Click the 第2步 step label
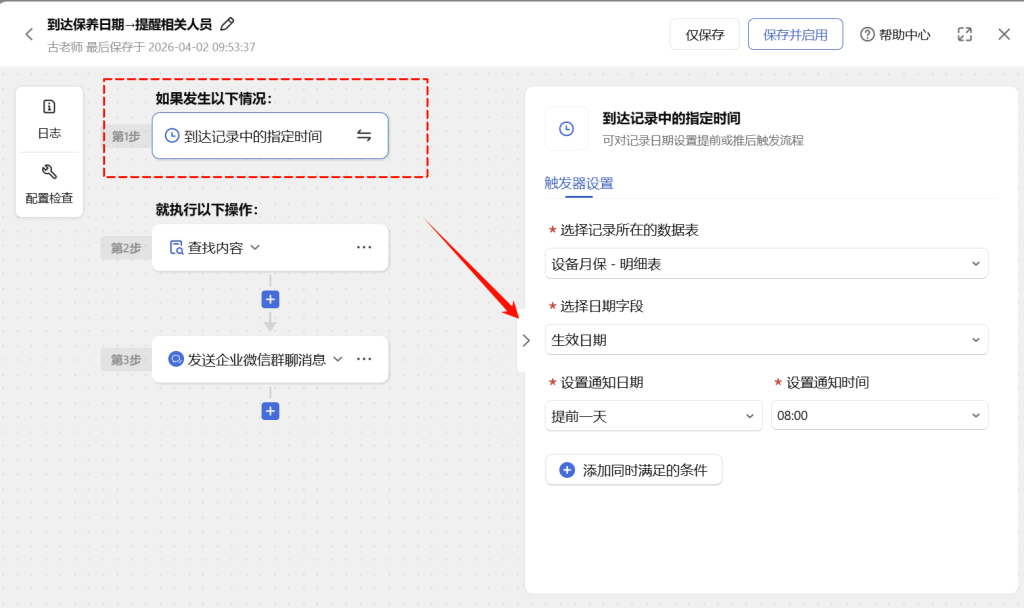The image size is (1024, 608). 126,248
